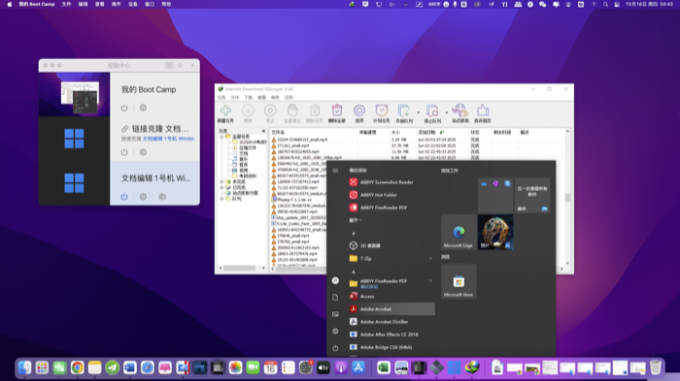Open the 任务 menu in IDM

point(222,98)
